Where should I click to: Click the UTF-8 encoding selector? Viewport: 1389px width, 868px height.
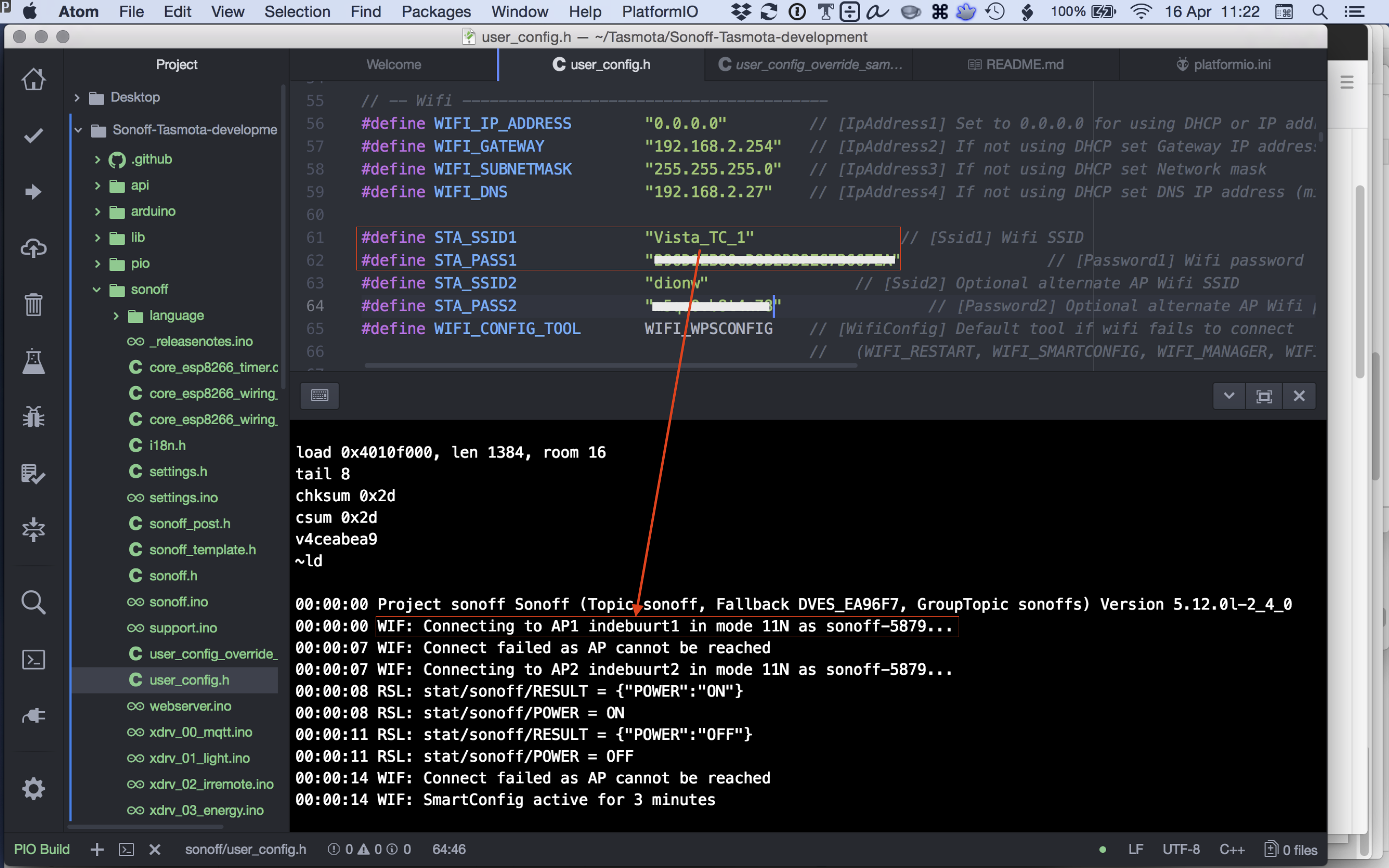tap(1181, 849)
